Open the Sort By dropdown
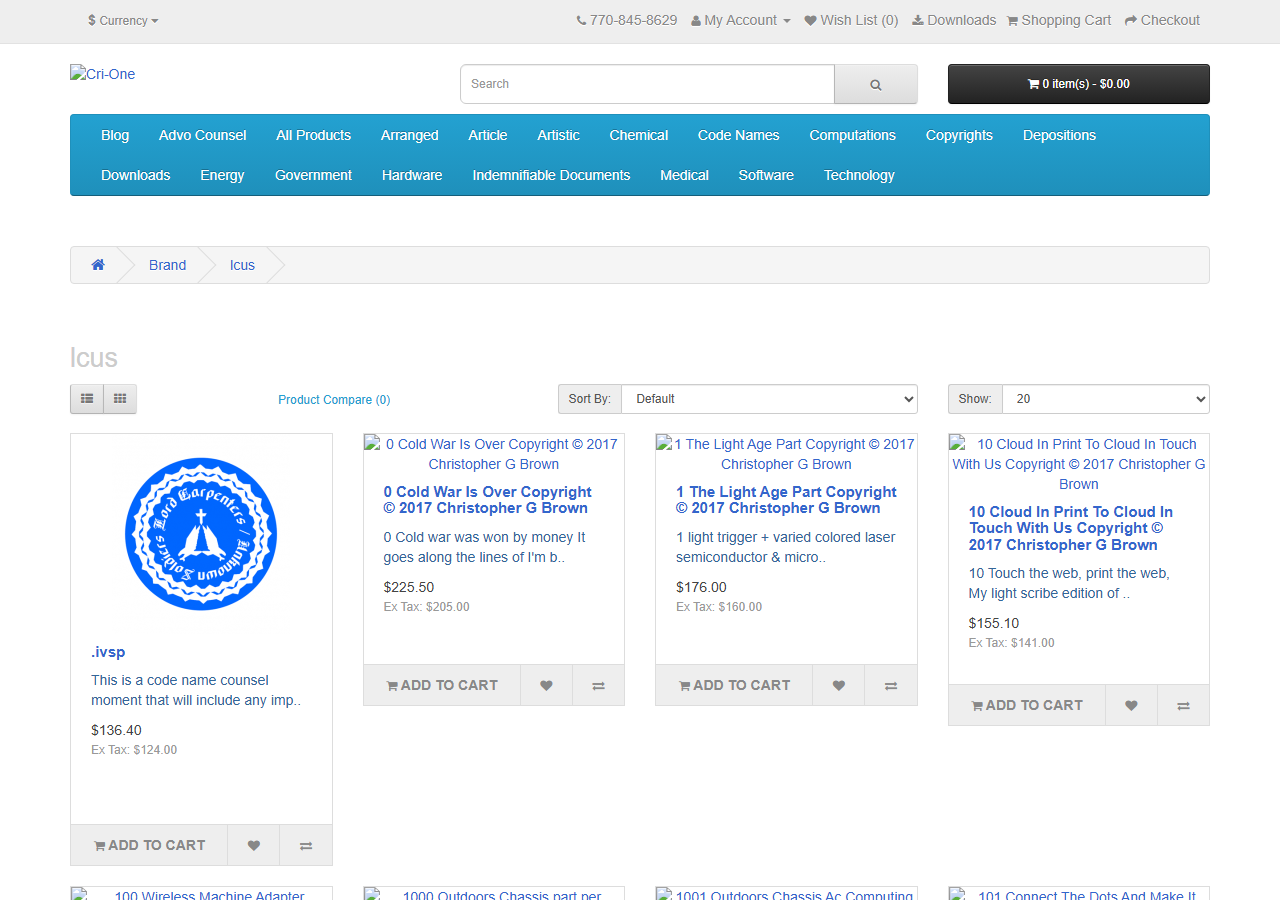Viewport: 1280px width, 900px height. click(769, 399)
